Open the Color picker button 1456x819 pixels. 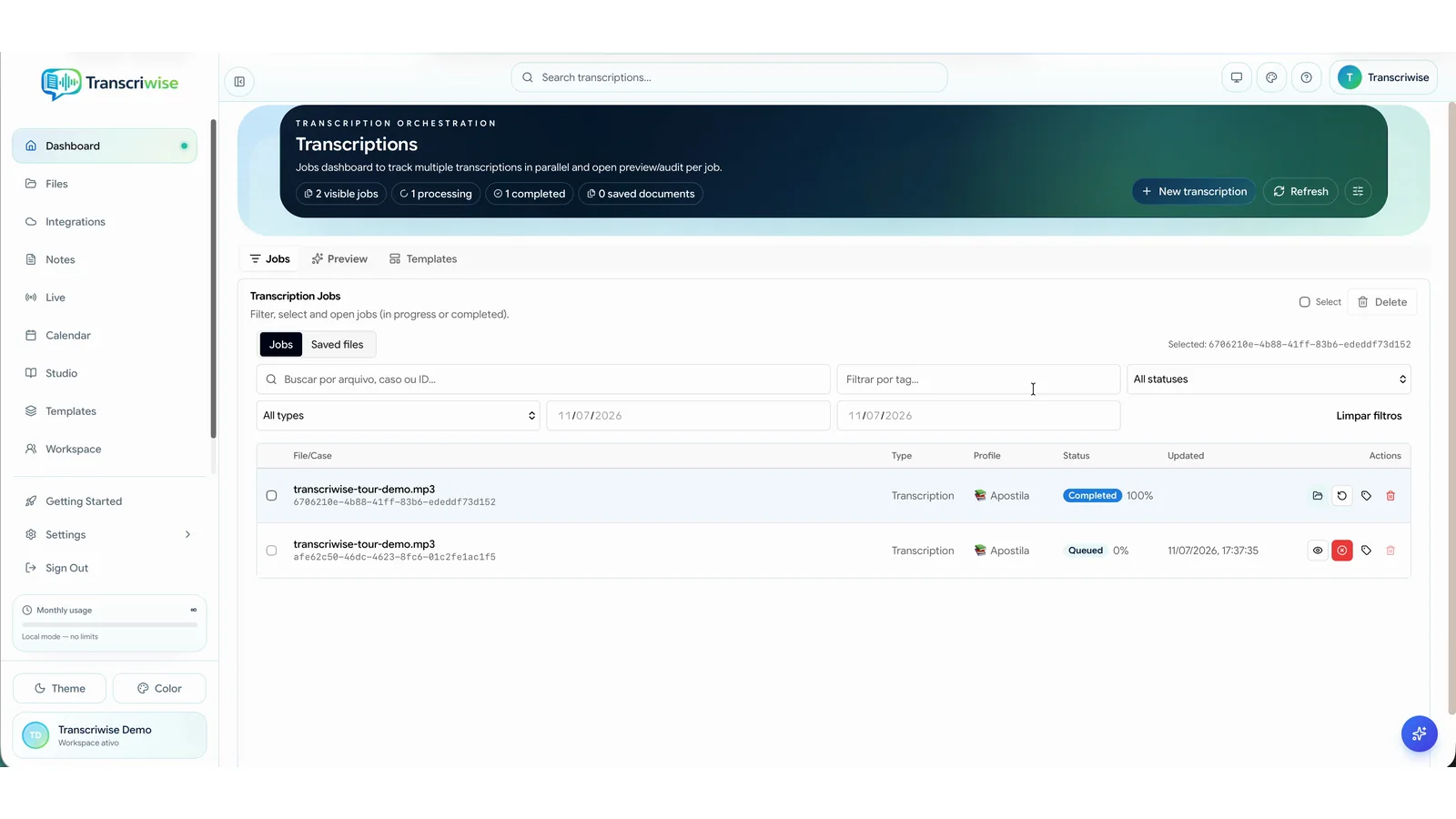click(x=159, y=689)
